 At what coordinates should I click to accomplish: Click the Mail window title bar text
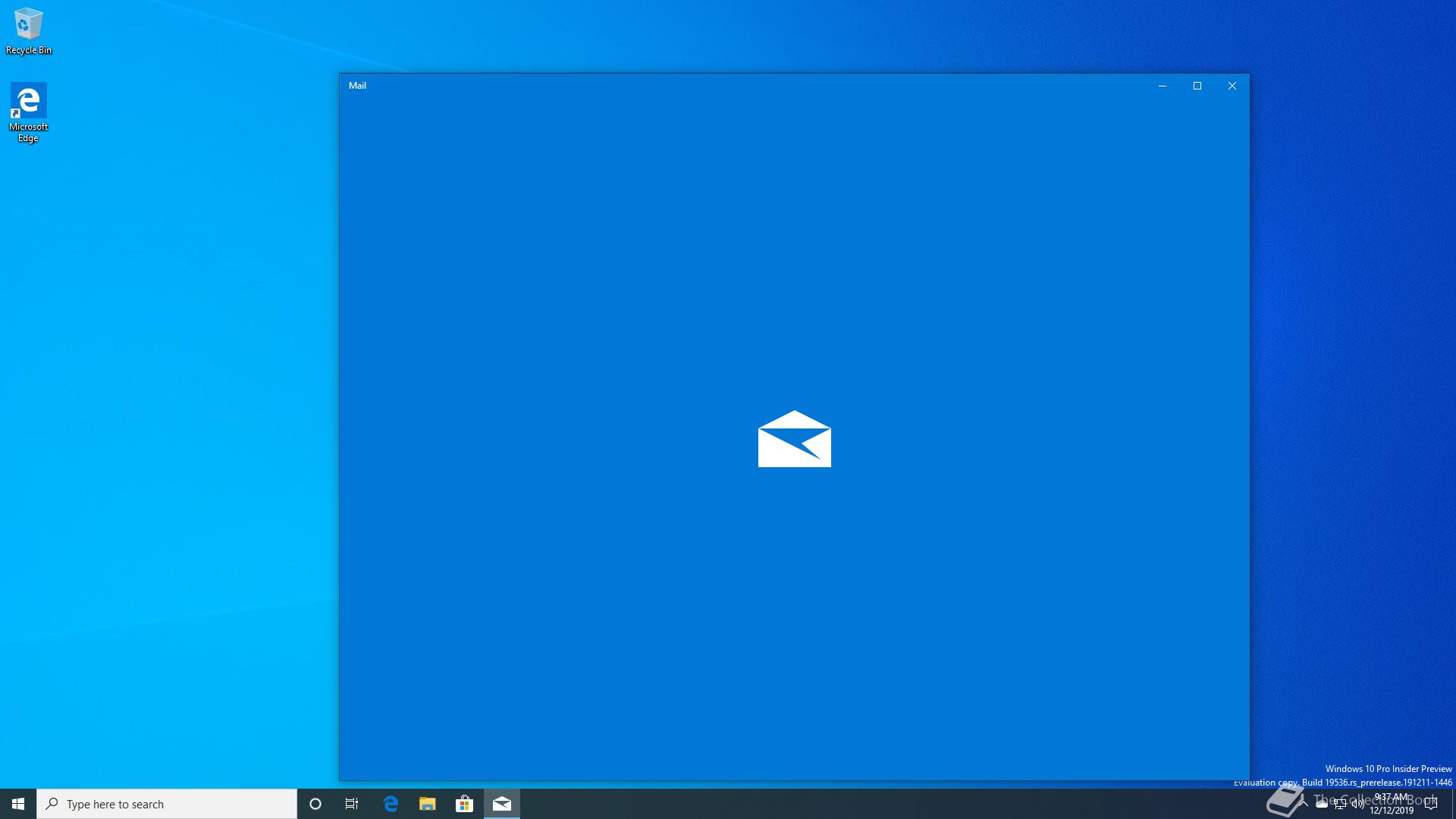tap(357, 86)
